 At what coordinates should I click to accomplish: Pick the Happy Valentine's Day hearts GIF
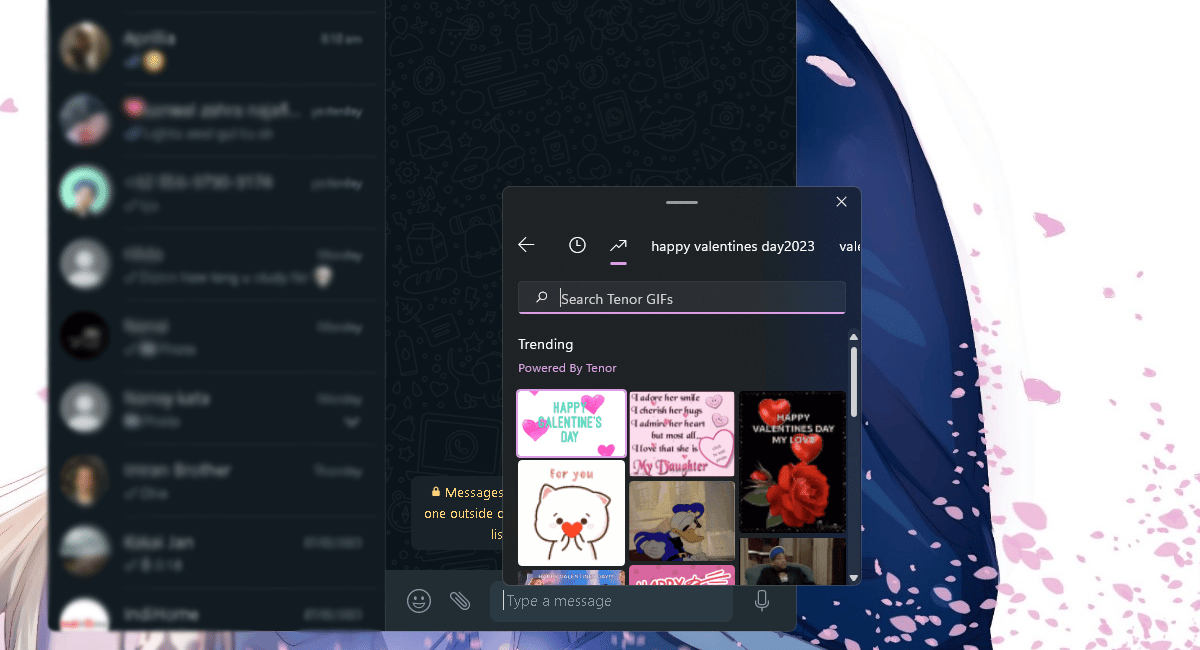click(571, 423)
